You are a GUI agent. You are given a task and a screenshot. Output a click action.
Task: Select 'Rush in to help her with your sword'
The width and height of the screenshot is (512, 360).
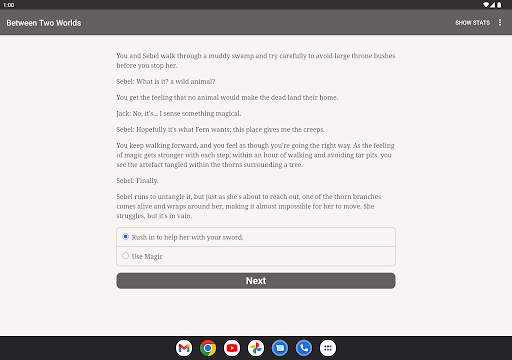click(256, 237)
